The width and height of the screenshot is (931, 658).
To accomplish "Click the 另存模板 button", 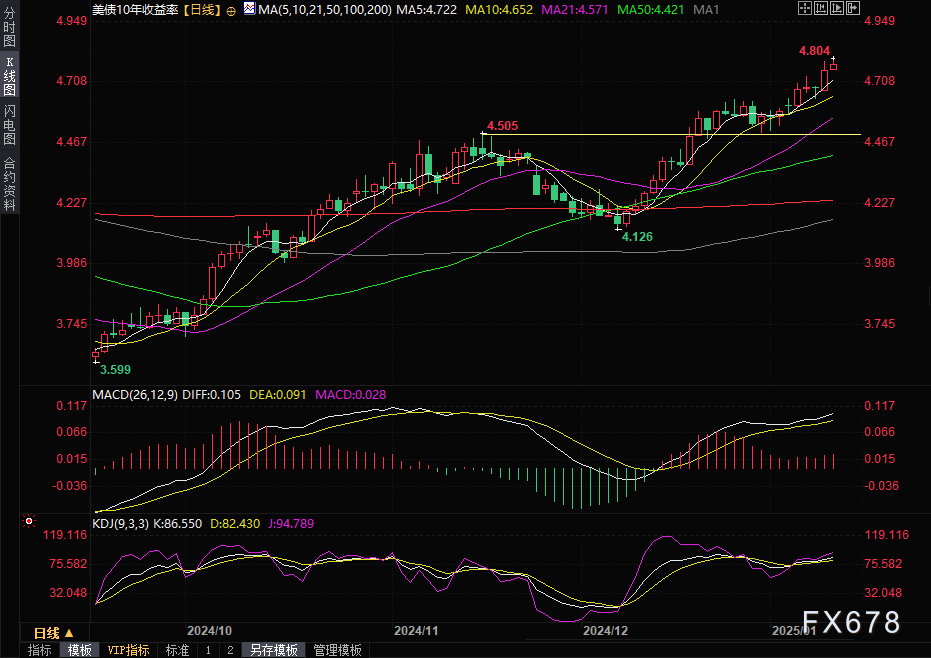I will [274, 650].
